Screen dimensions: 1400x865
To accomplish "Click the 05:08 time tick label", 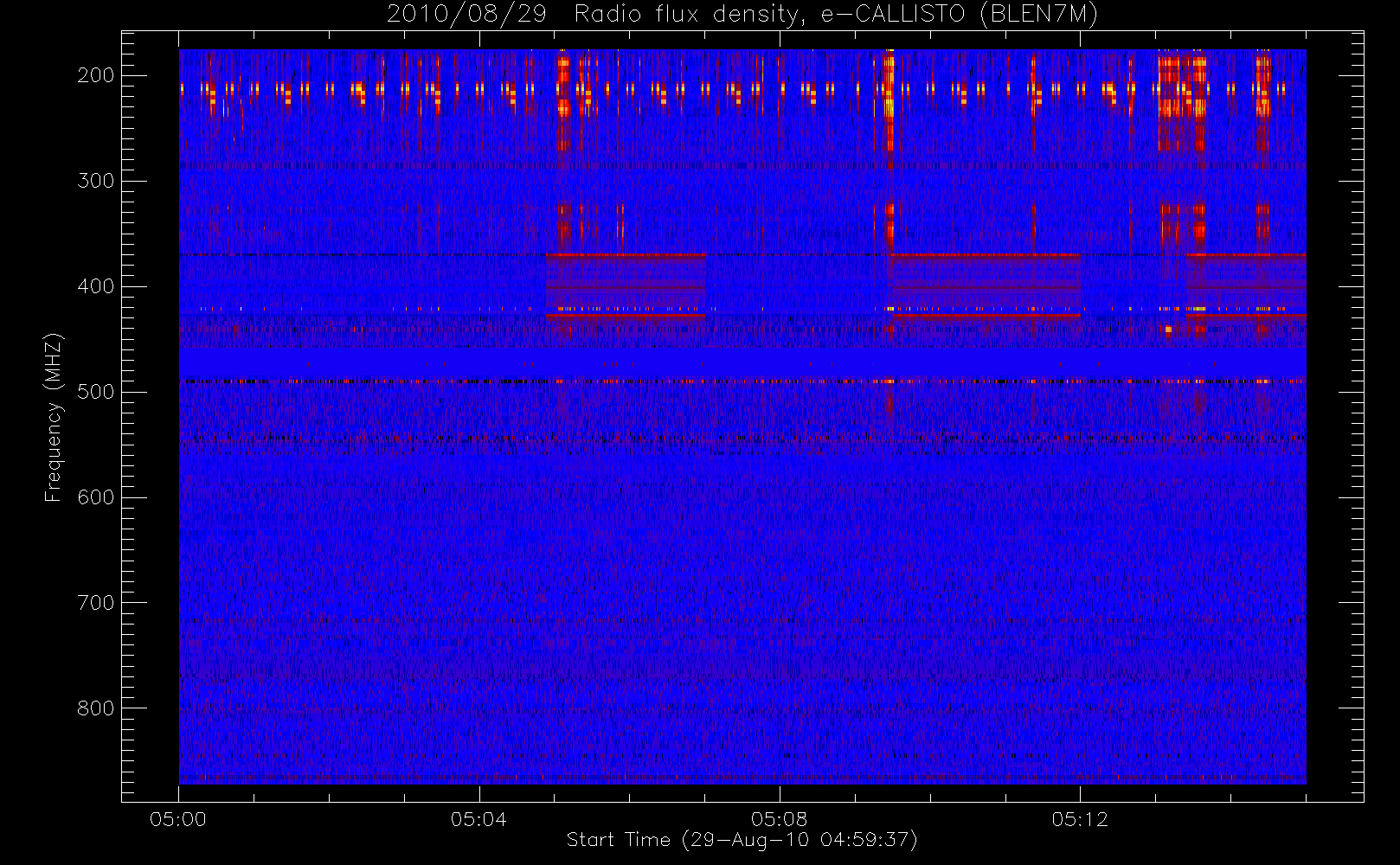I will 779,819.
